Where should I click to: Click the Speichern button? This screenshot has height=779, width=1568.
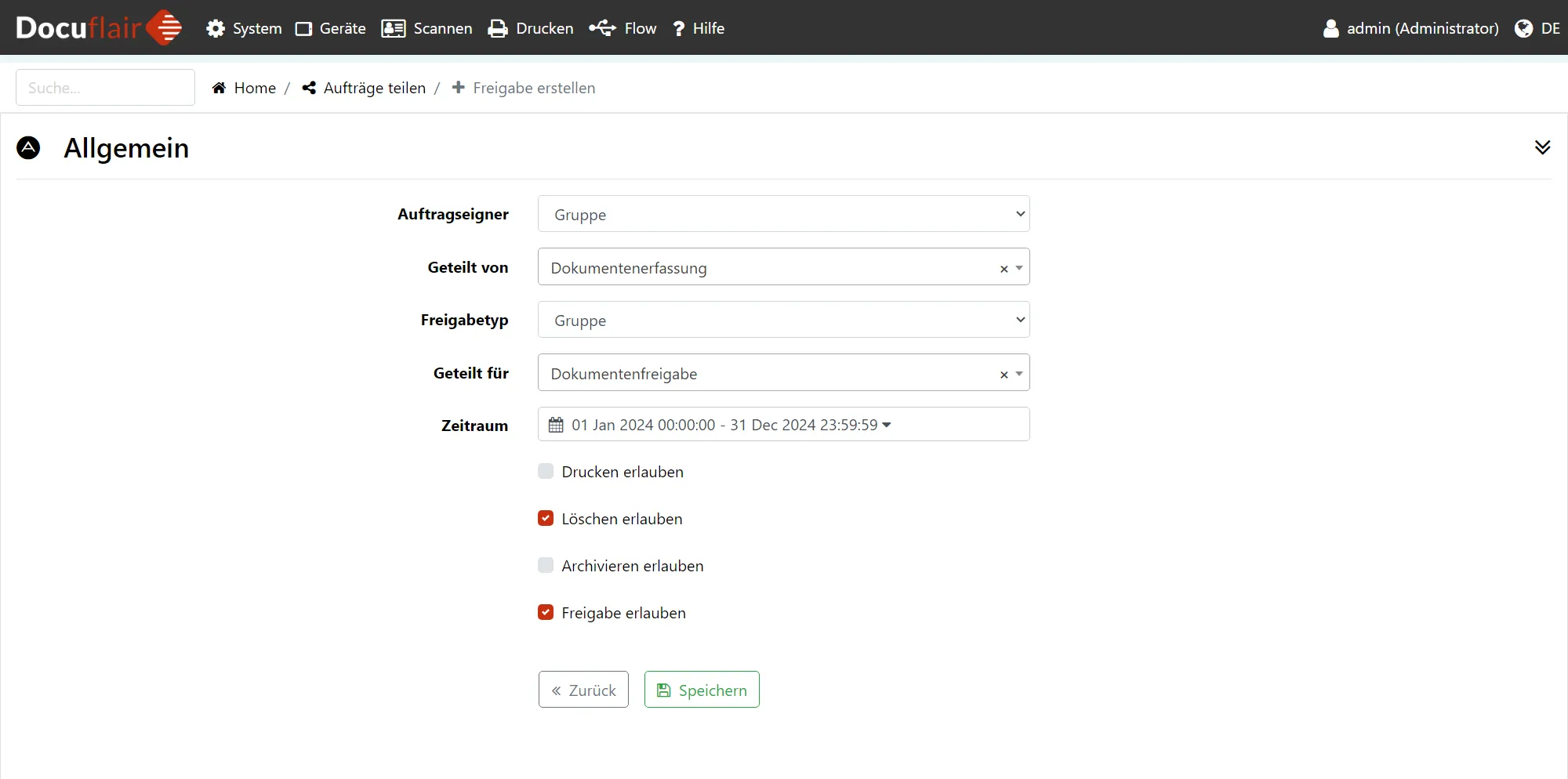702,690
